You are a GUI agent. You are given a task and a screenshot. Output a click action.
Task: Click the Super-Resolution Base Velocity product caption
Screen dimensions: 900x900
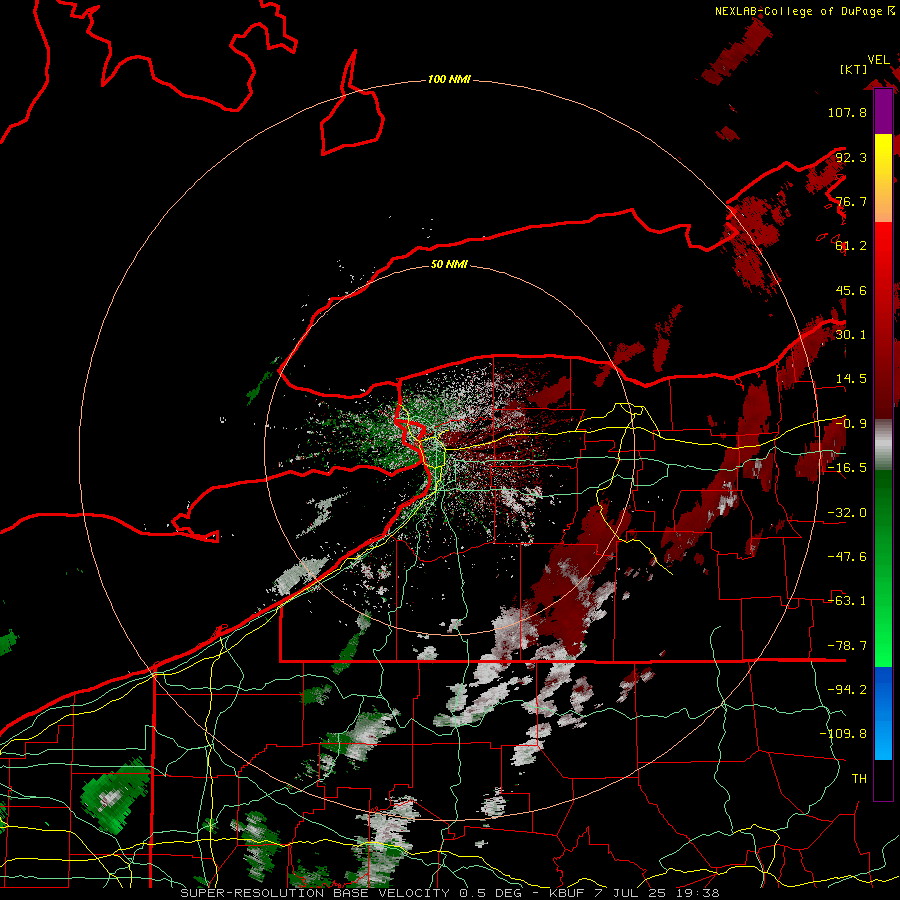[449, 893]
